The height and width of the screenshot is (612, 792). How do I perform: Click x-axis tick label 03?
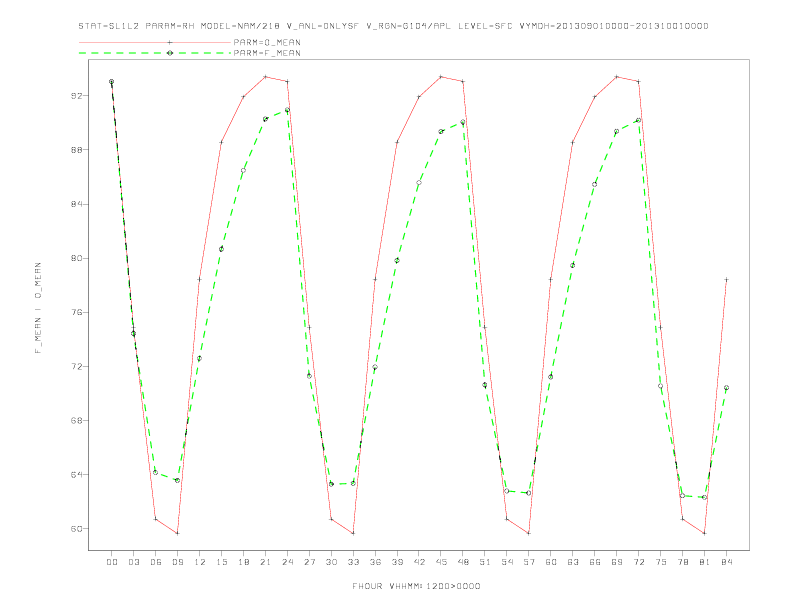pyautogui.click(x=133, y=562)
